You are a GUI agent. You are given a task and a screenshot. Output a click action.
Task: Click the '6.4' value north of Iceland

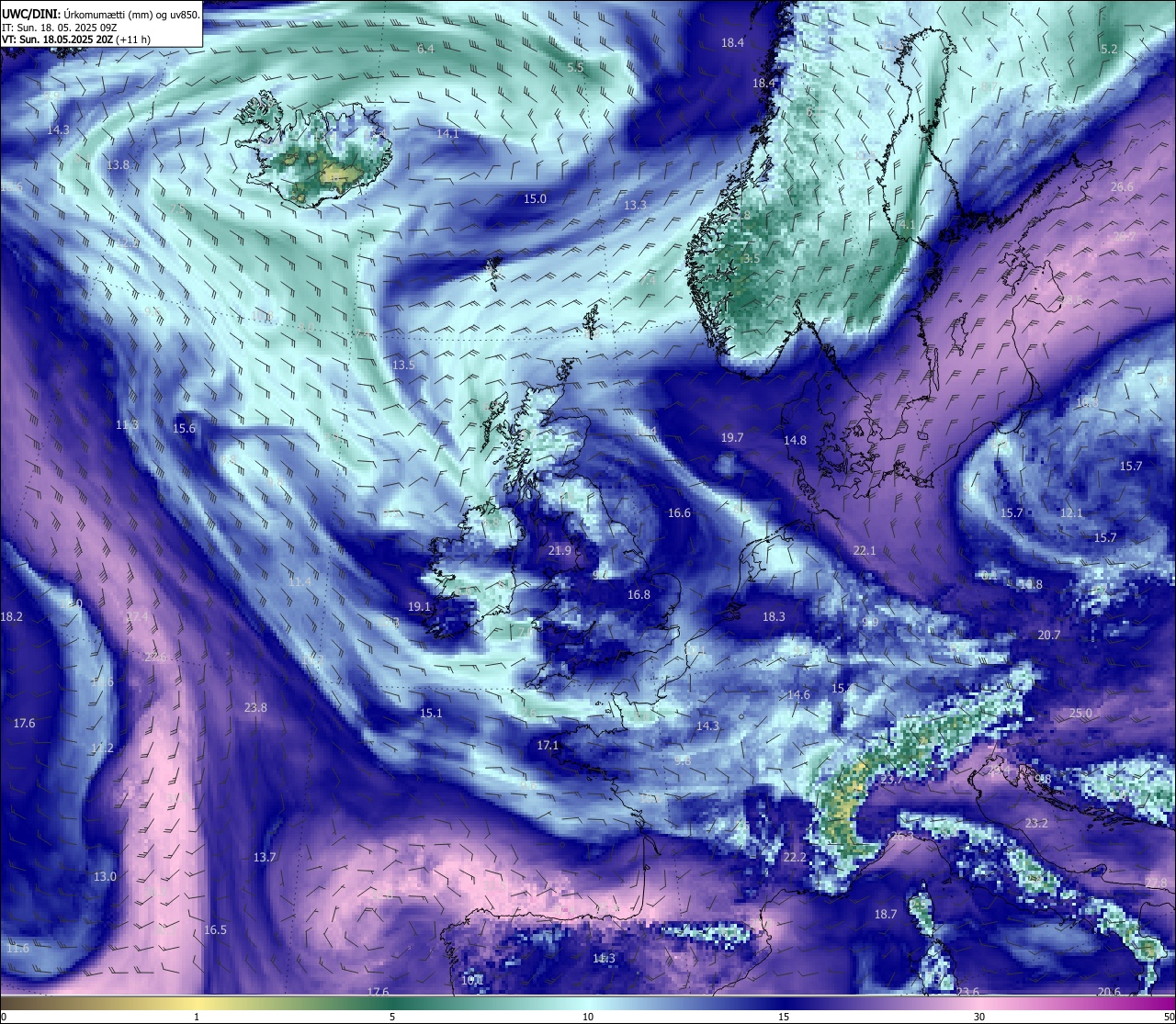[x=425, y=50]
